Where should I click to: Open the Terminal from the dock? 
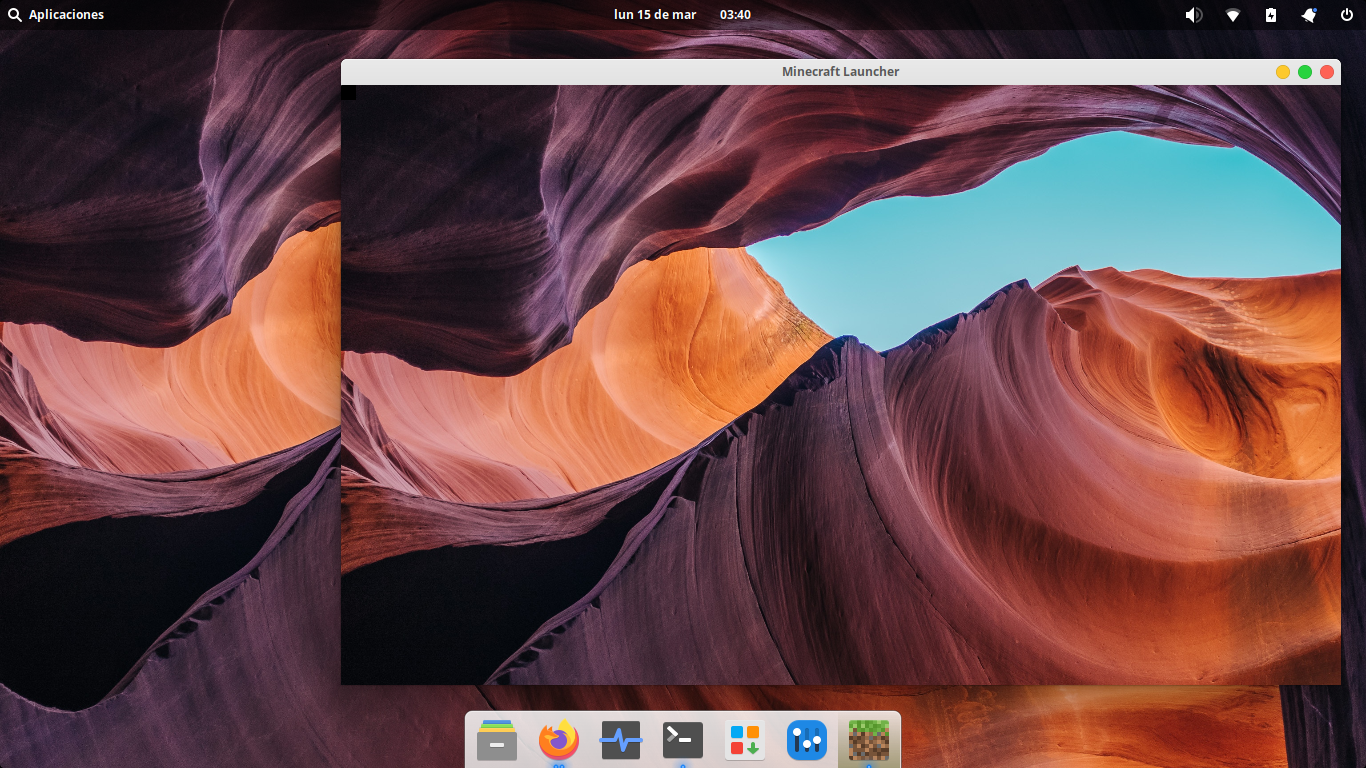tap(683, 740)
